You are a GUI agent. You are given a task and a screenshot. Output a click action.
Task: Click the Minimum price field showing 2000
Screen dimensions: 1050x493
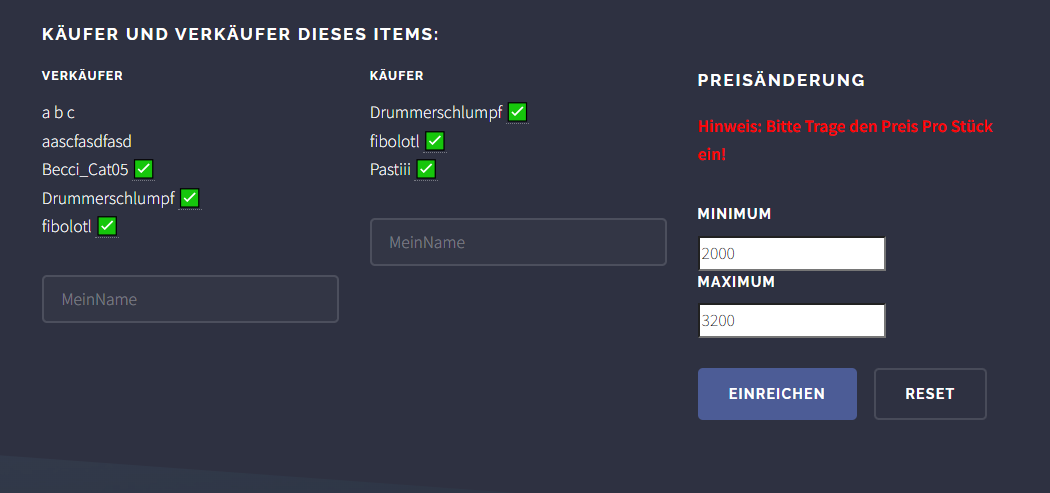click(x=792, y=254)
